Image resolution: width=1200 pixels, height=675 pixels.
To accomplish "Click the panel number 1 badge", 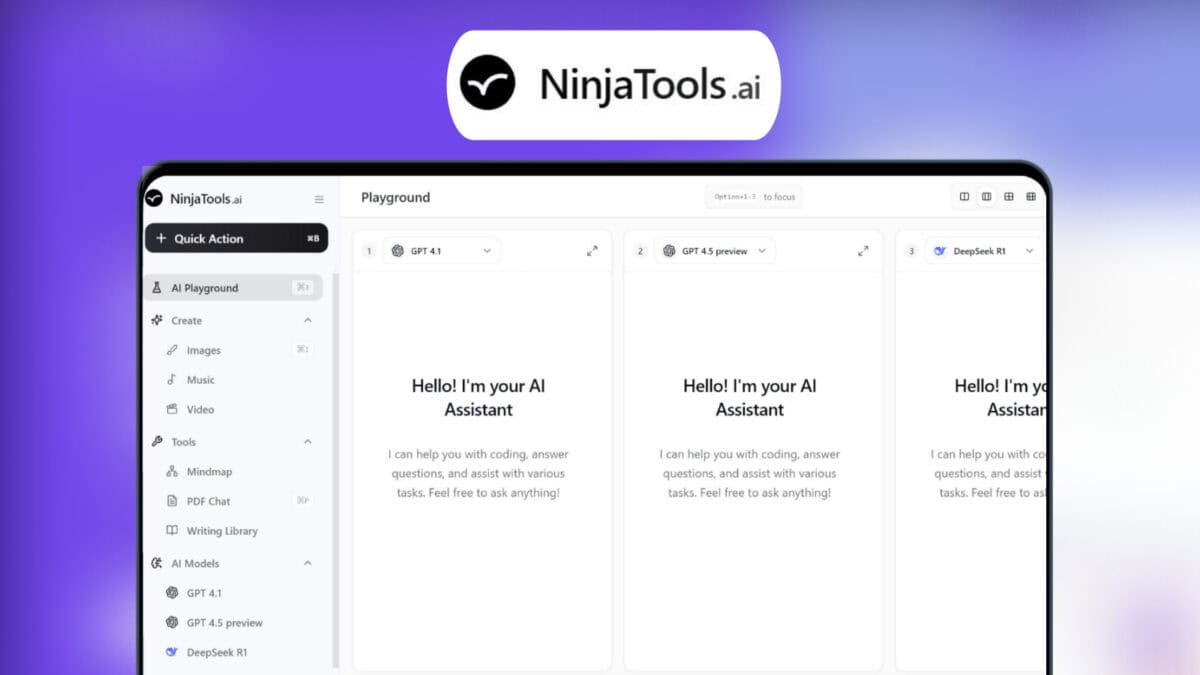I will 369,251.
